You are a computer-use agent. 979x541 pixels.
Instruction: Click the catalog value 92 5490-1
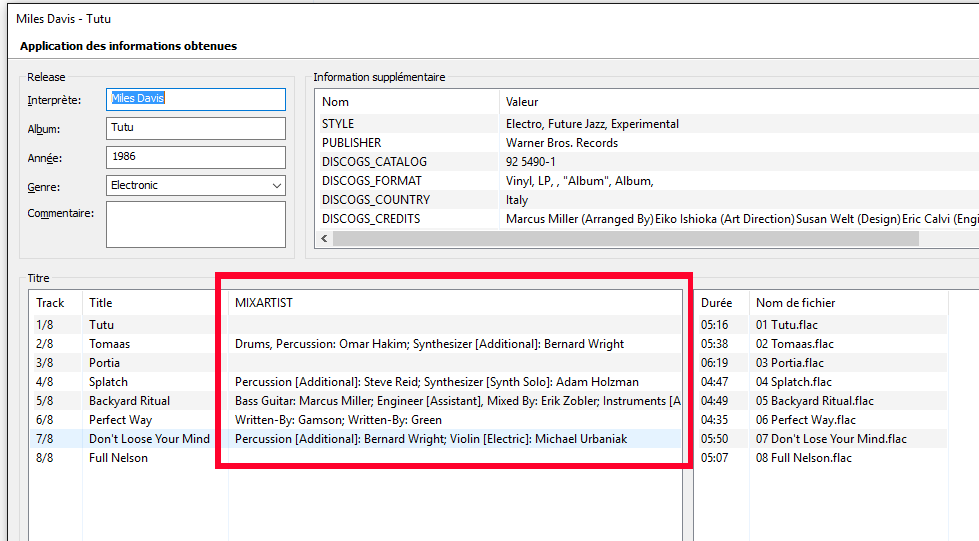(x=531, y=162)
